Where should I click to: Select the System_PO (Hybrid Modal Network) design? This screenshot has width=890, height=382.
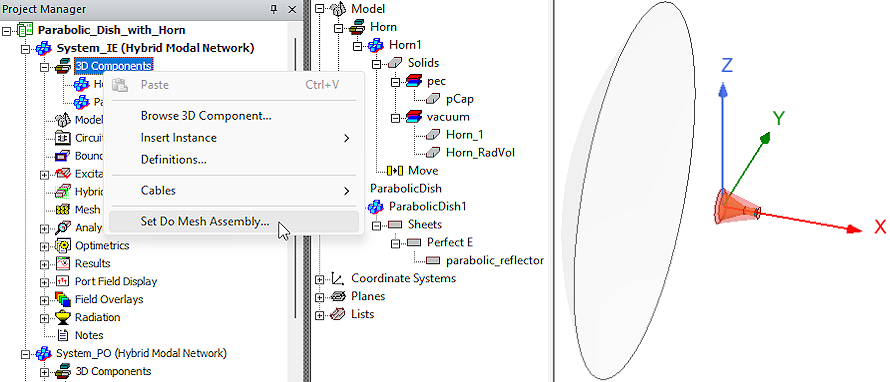[141, 354]
